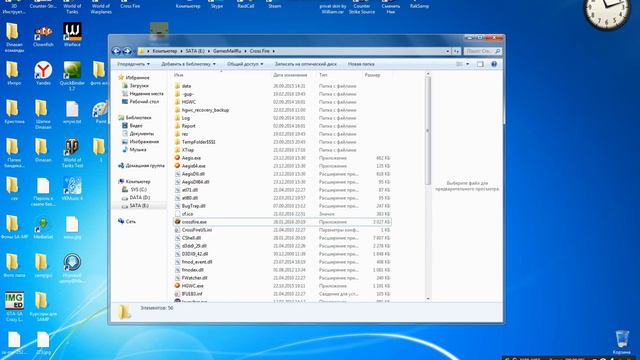Refresh the folder with address bar refresh button
This screenshot has height=360, width=640.
456,51
